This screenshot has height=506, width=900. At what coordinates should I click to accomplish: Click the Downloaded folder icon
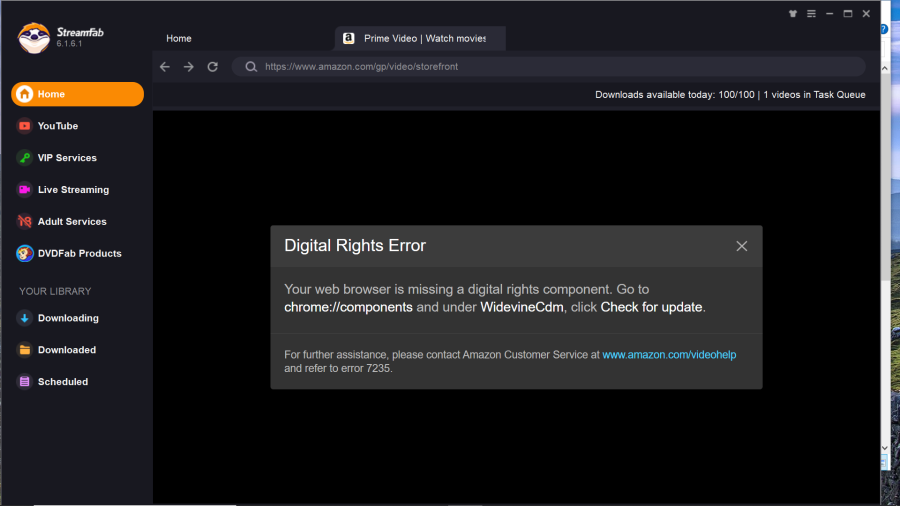coord(24,350)
